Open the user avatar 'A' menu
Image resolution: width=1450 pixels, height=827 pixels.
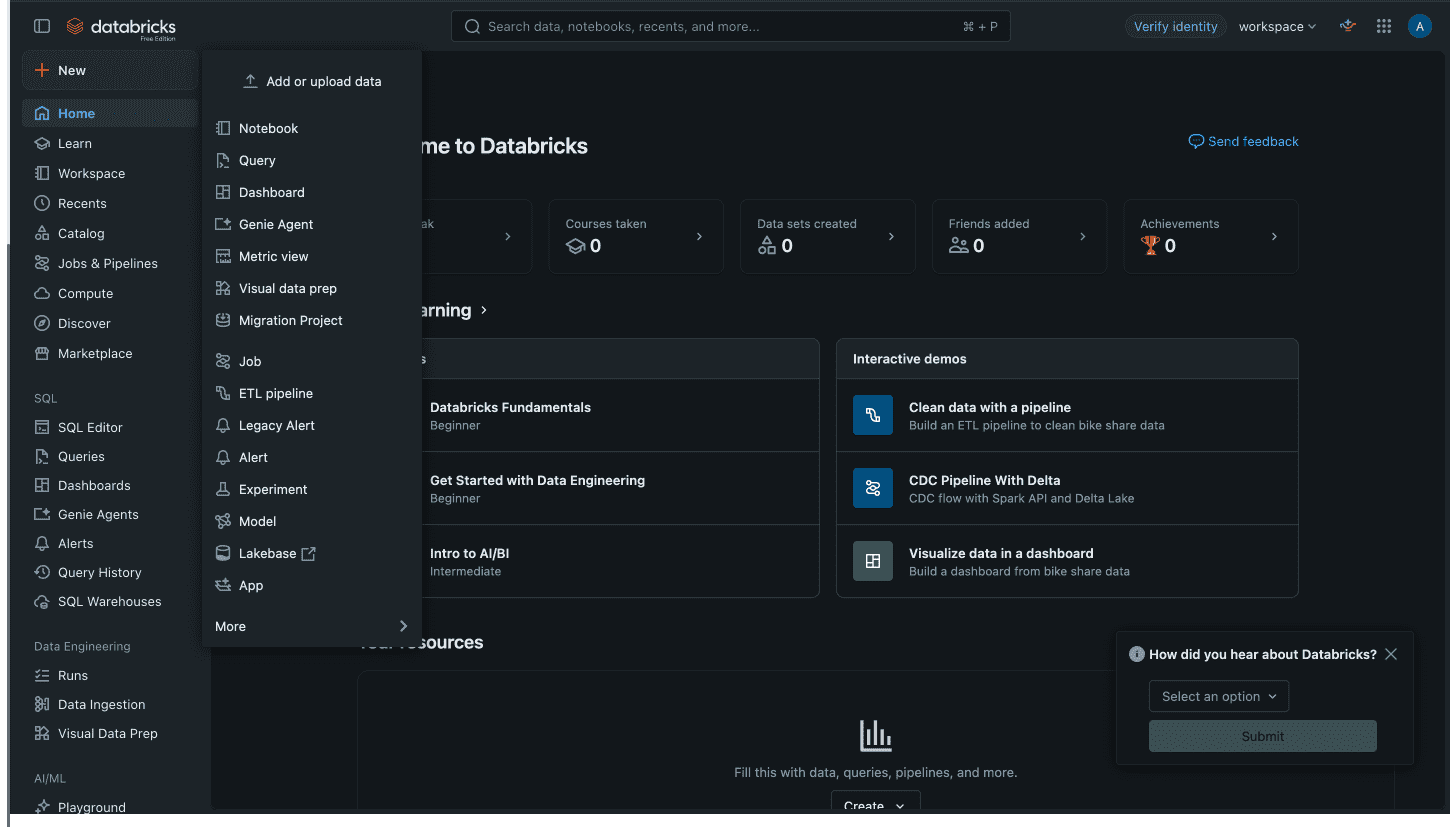pyautogui.click(x=1419, y=26)
